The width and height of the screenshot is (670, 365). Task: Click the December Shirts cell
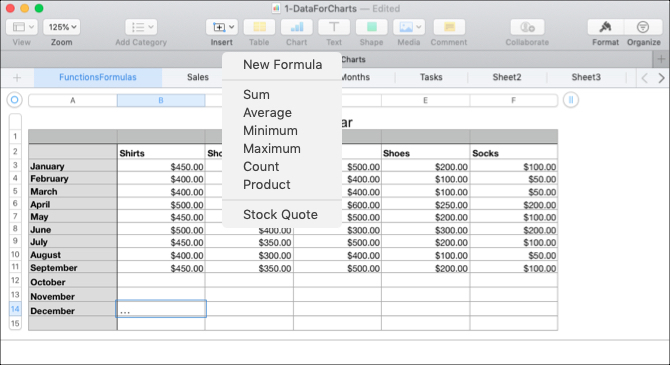coord(161,309)
